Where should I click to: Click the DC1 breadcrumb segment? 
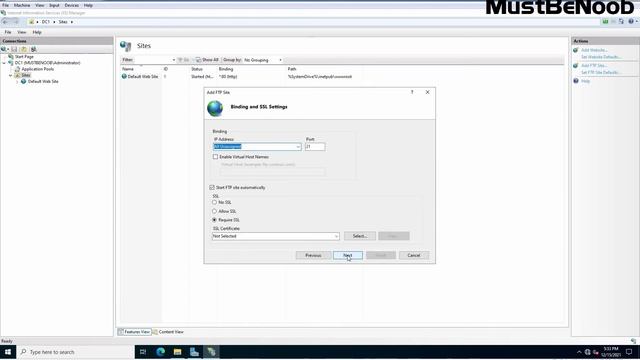click(45, 22)
